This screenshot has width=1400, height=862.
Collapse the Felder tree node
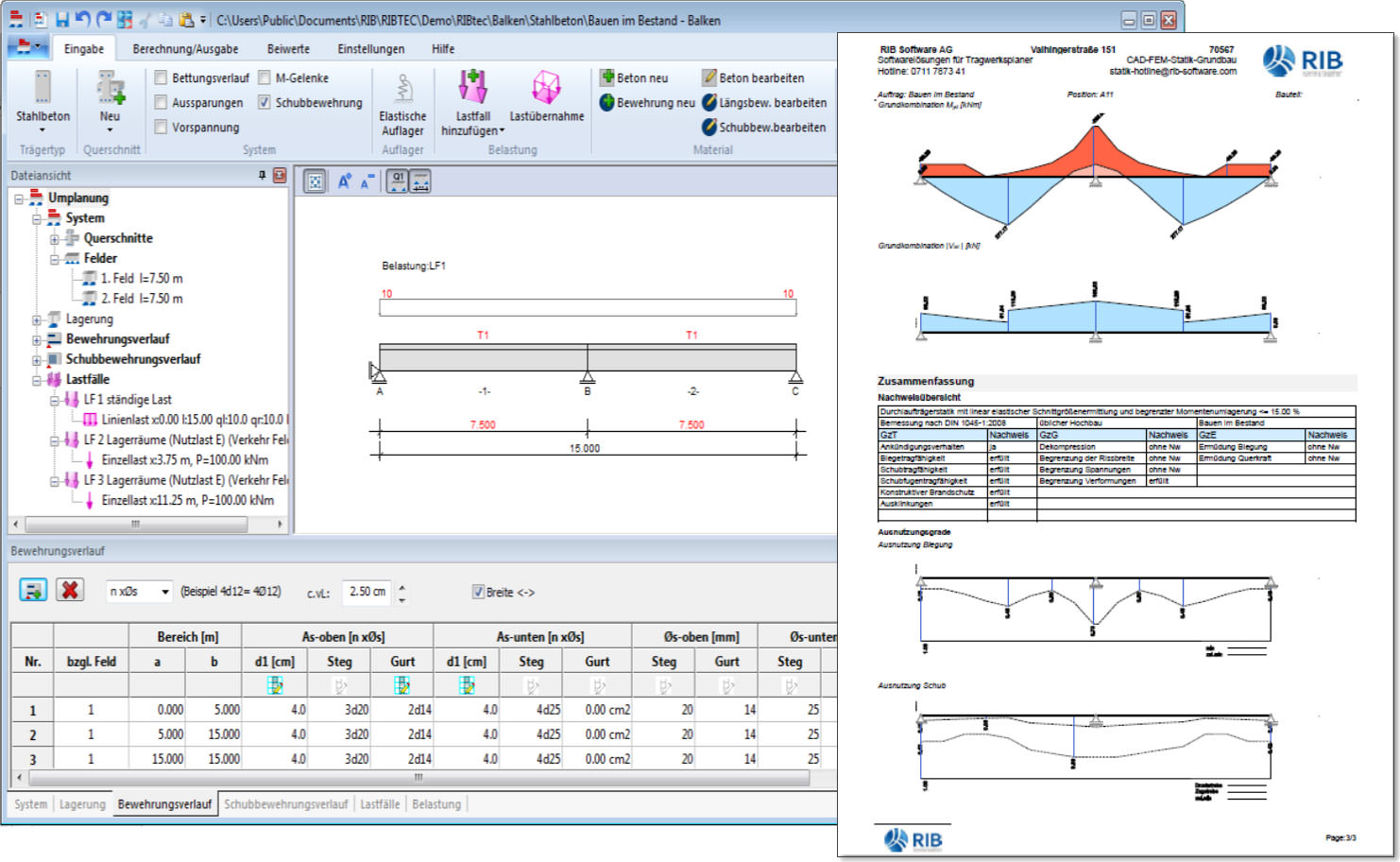(x=55, y=259)
